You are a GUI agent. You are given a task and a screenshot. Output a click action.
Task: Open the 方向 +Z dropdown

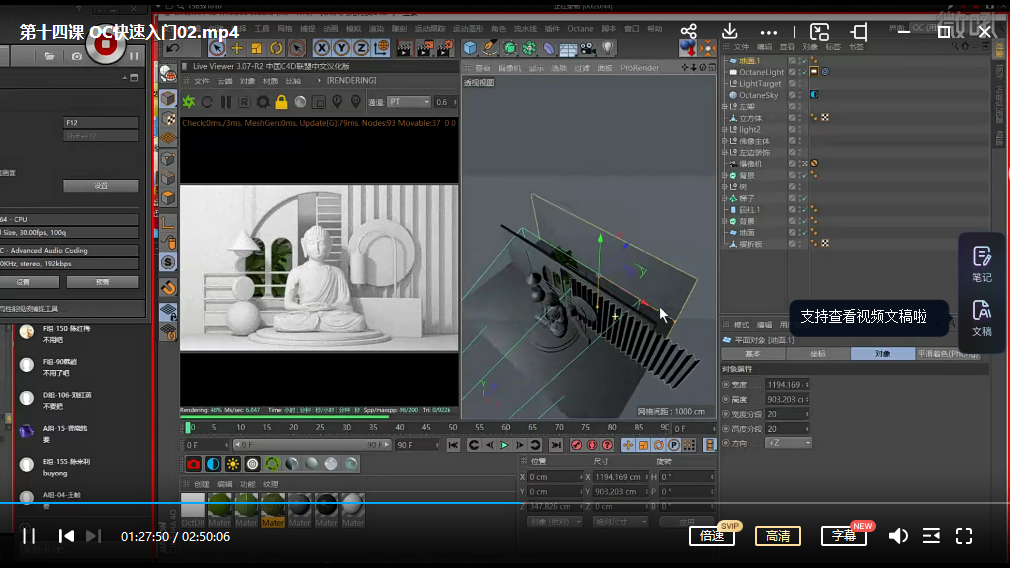tap(788, 443)
